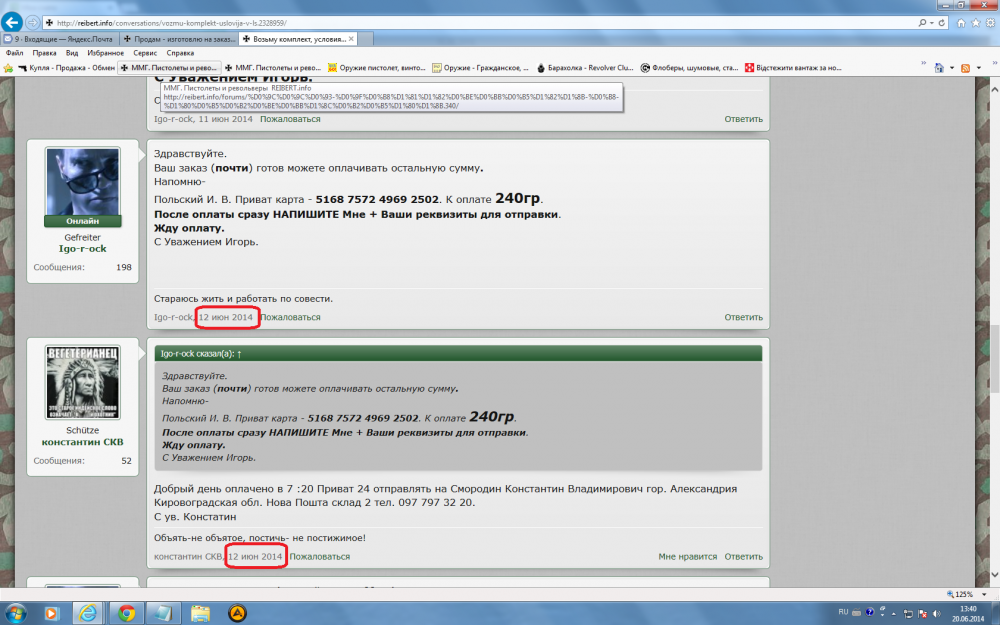Screen dimensions: 1000x625
Task: Open the Избранное menu
Action: 105,53
